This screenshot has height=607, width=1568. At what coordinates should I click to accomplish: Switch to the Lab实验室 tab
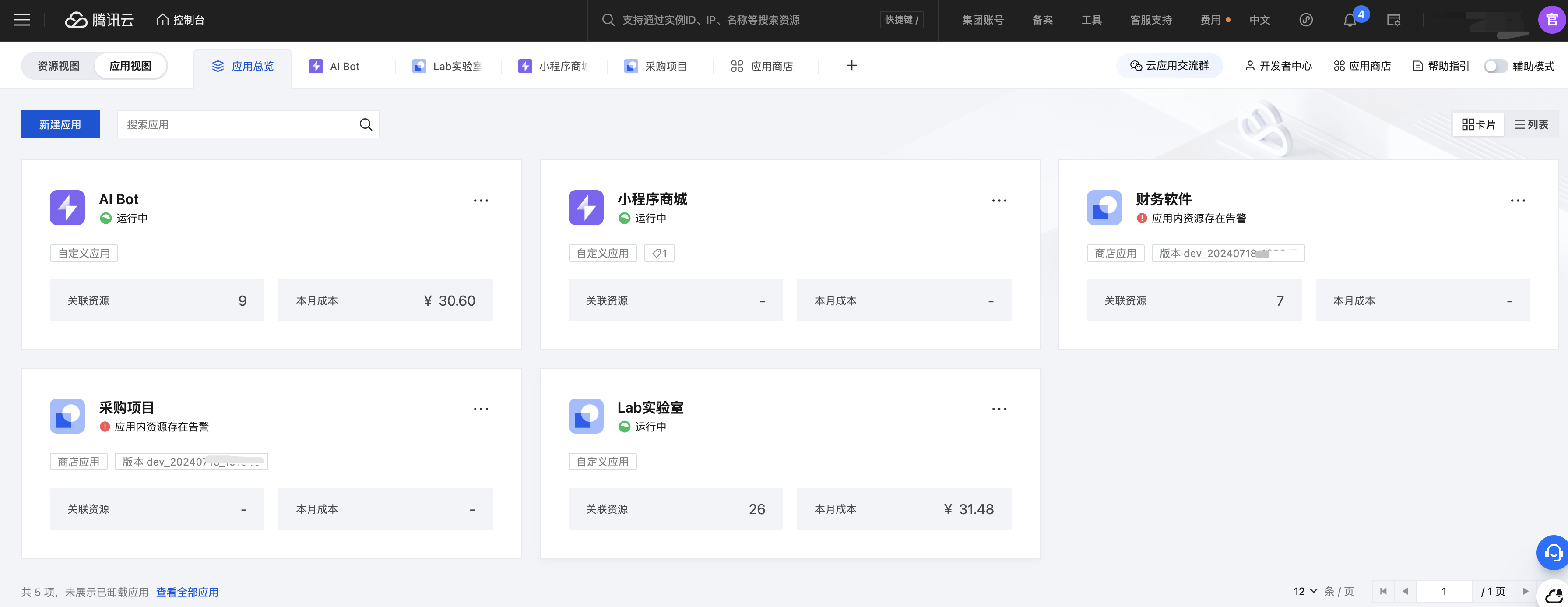[447, 66]
